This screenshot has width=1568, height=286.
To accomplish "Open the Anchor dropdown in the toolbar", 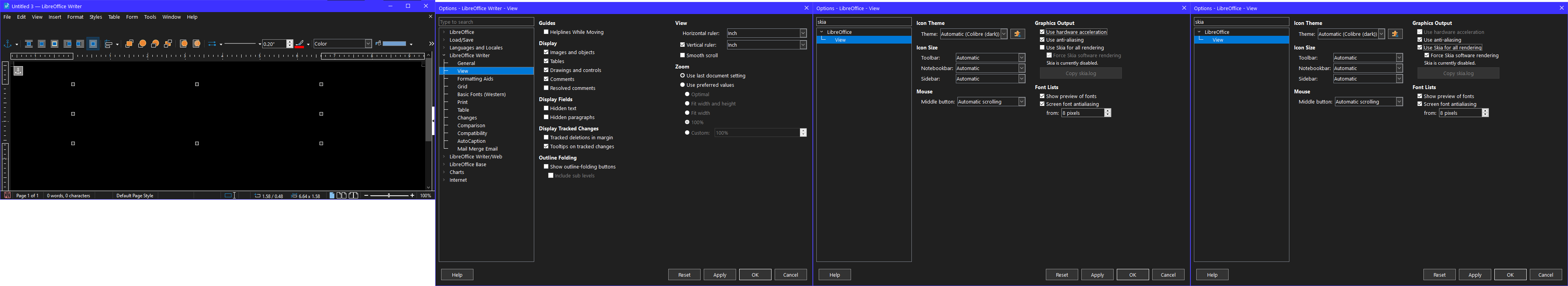I will [x=16, y=44].
